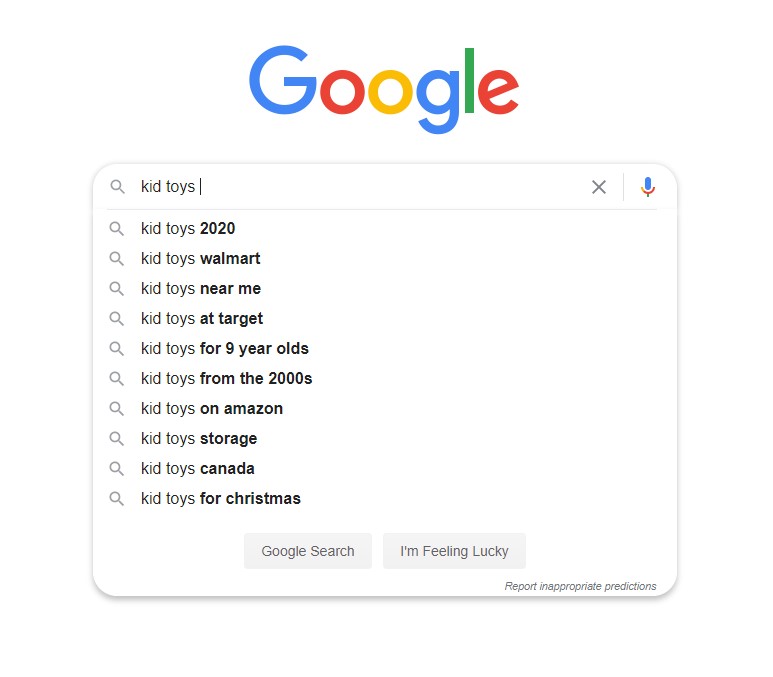The image size is (773, 677).
Task: Open the "Report inappropriate predictions" link
Action: (580, 586)
